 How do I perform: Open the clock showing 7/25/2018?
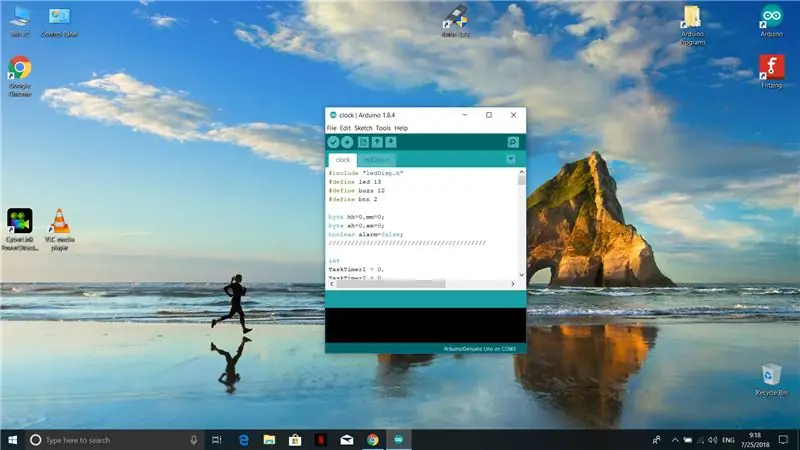click(x=755, y=440)
